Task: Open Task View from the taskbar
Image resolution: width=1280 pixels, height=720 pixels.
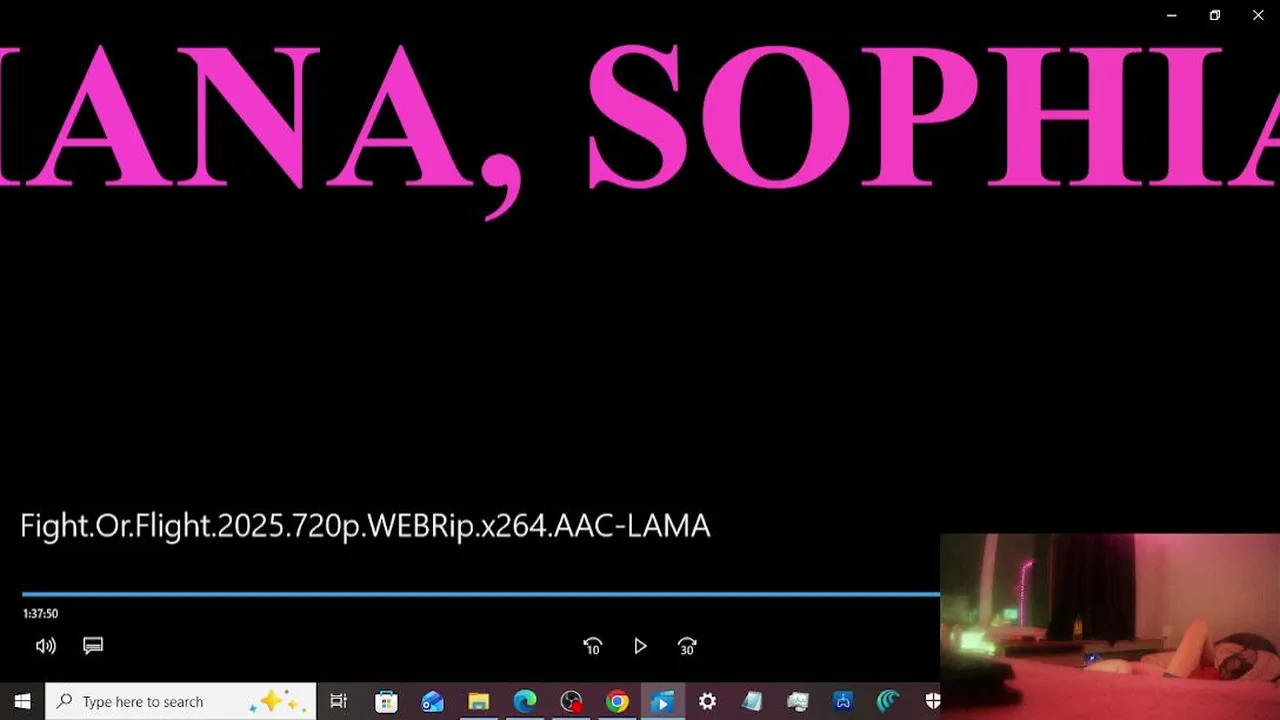Action: point(338,701)
